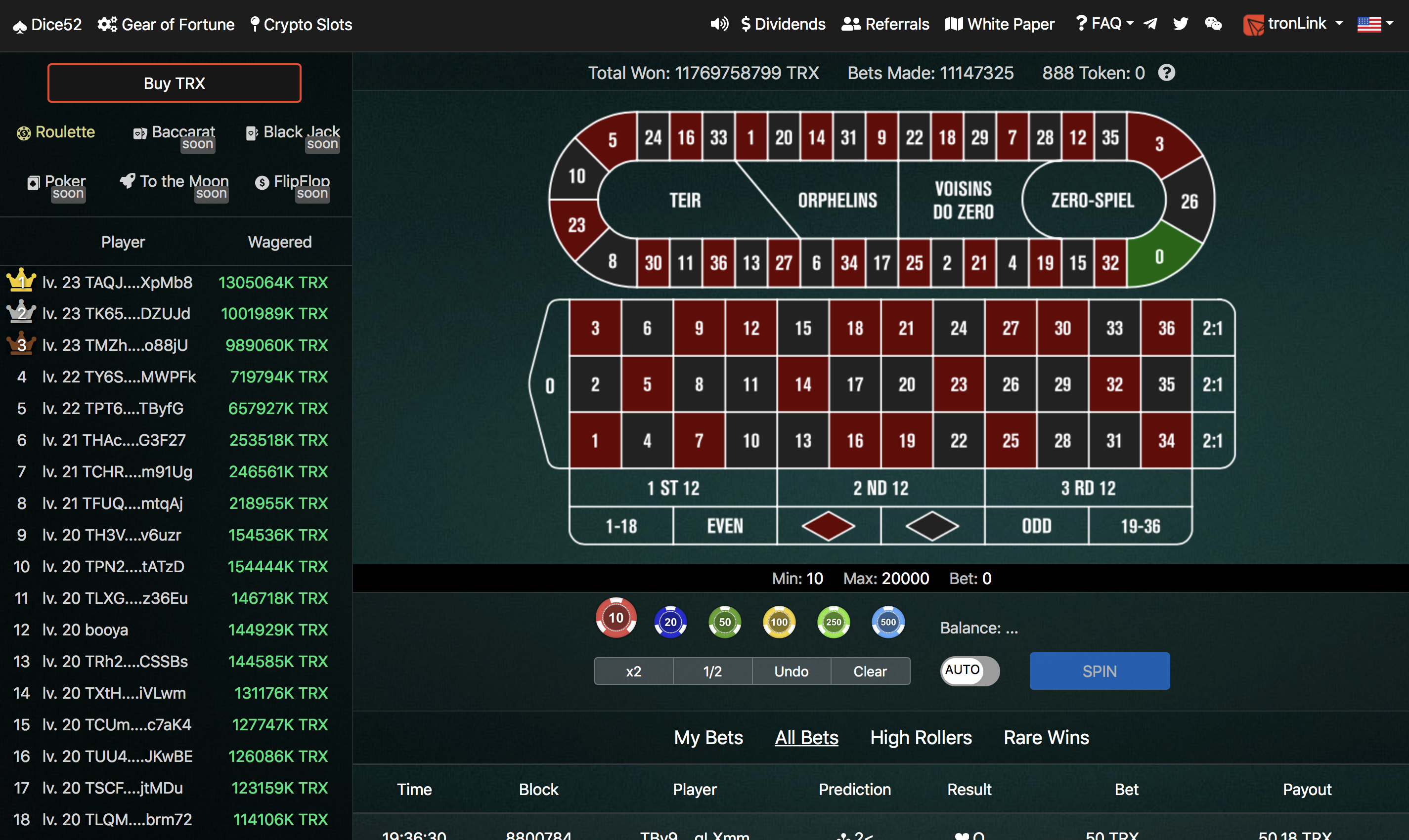Mute sound with the speaker icon
1409x840 pixels.
pyautogui.click(x=719, y=24)
